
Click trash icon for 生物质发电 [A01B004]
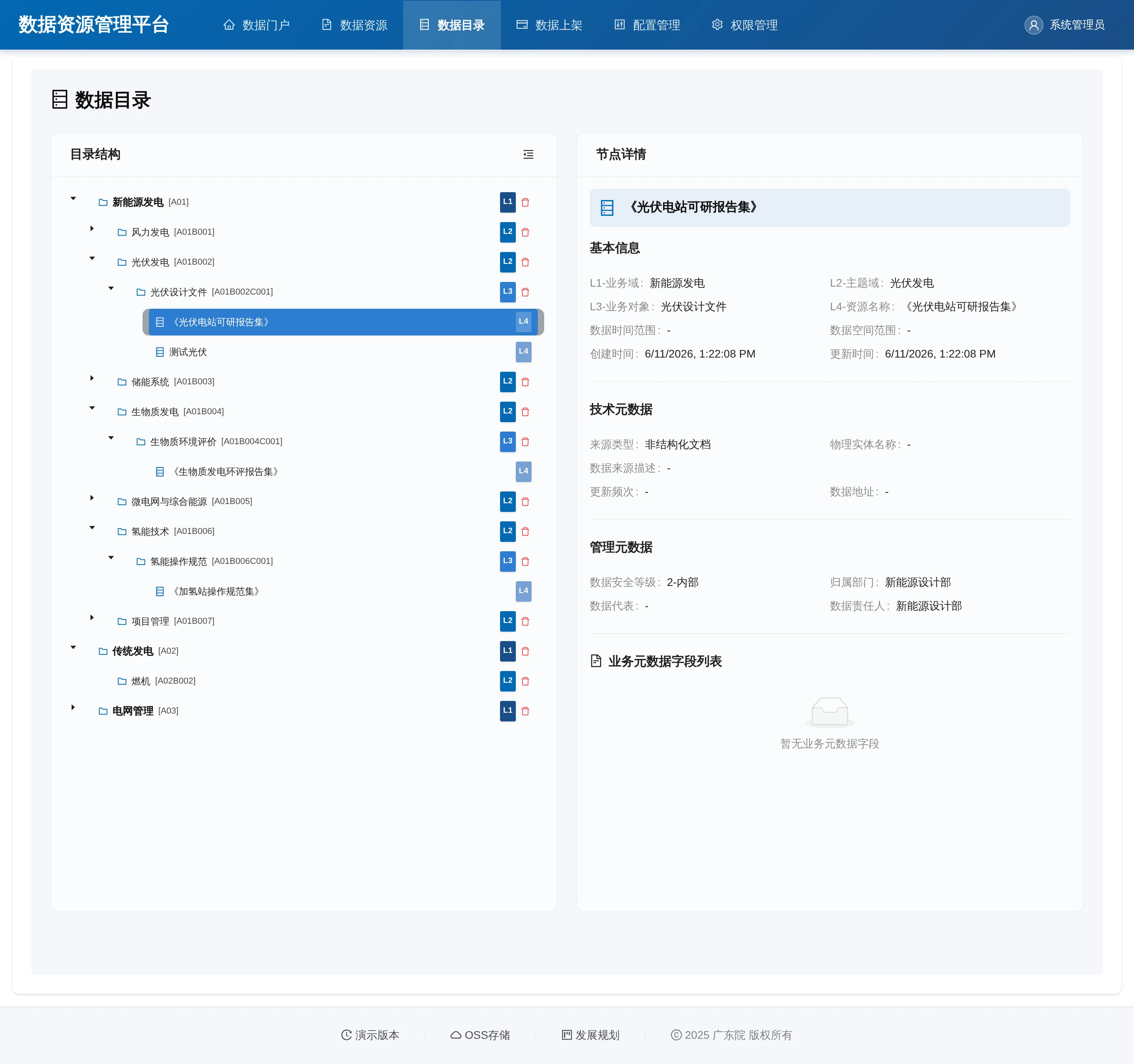point(525,412)
